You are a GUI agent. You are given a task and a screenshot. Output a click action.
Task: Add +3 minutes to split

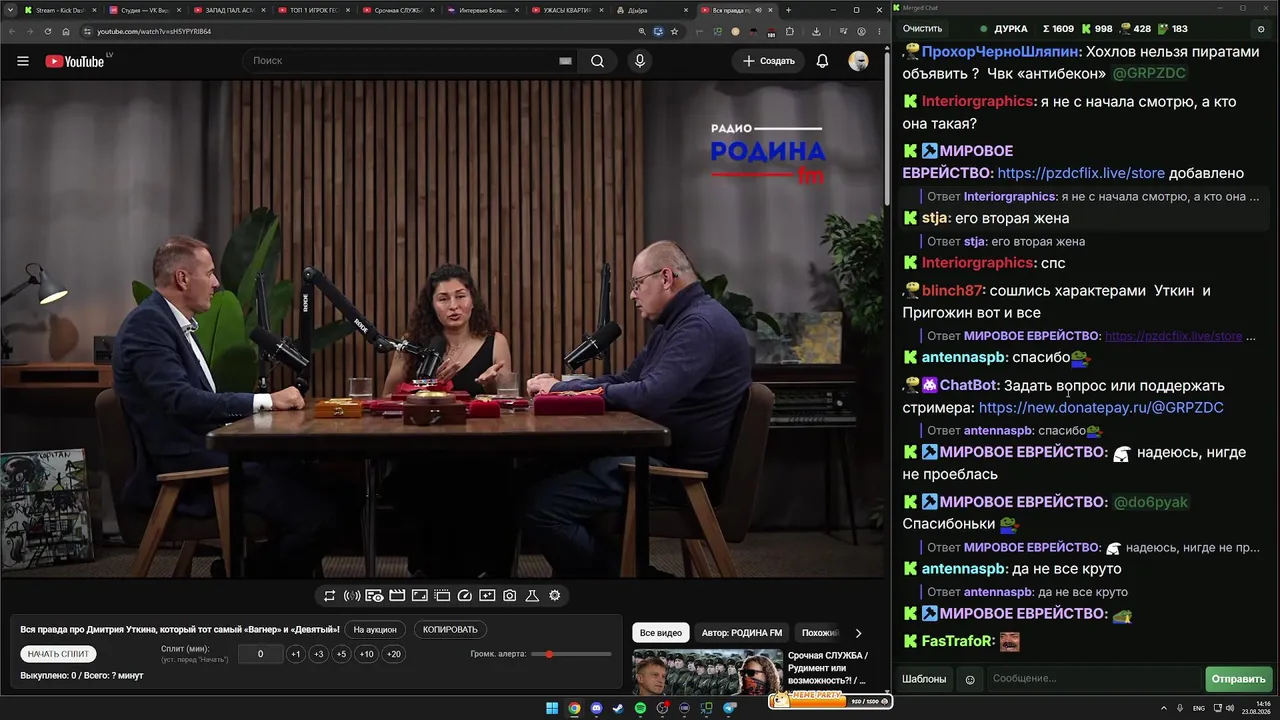pos(318,654)
